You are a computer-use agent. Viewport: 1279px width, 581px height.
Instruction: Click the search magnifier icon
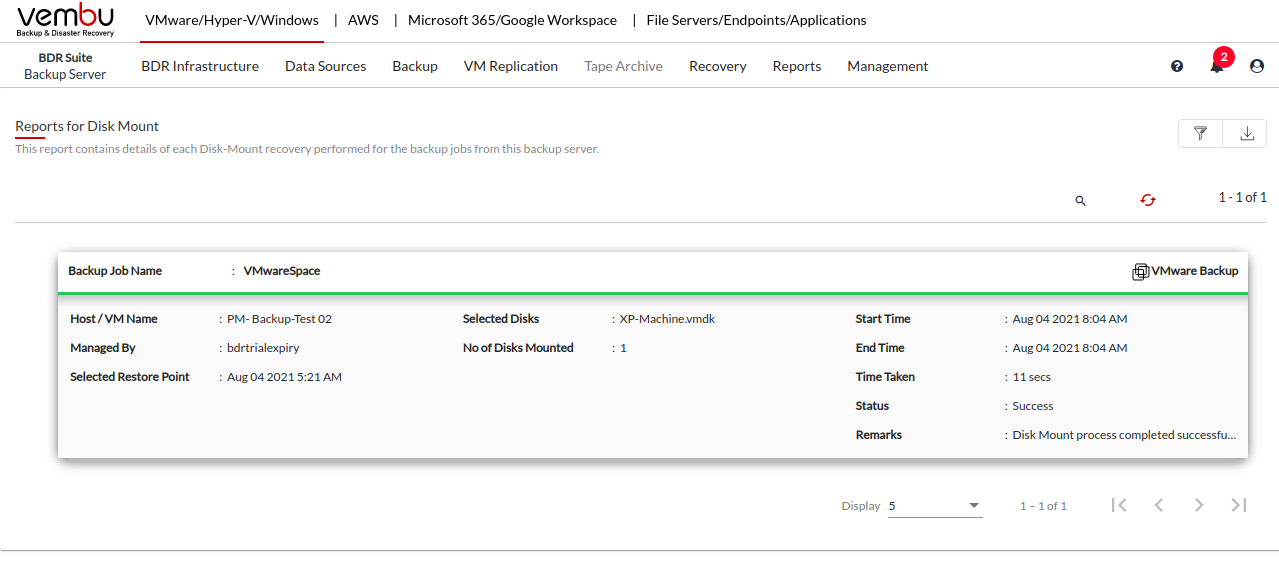pyautogui.click(x=1080, y=200)
